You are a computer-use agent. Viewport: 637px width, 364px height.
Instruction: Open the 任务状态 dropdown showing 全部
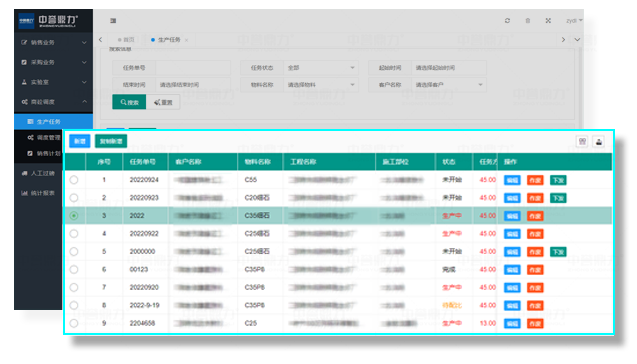click(x=321, y=68)
